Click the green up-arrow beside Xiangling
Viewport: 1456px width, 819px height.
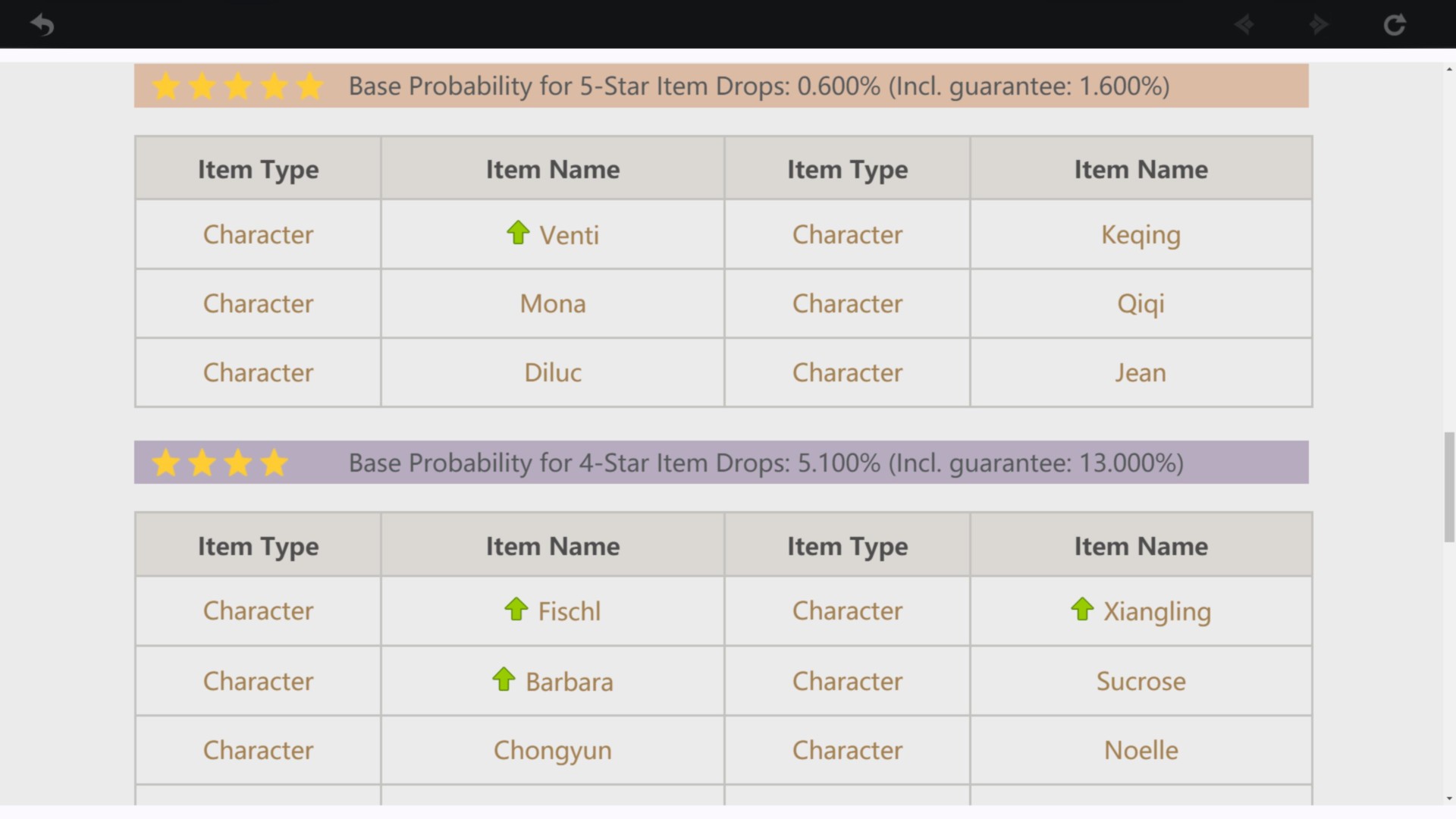coord(1082,609)
